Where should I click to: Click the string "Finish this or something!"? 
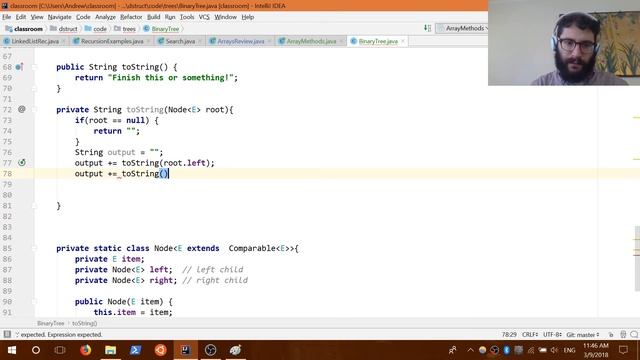pyautogui.click(x=170, y=78)
